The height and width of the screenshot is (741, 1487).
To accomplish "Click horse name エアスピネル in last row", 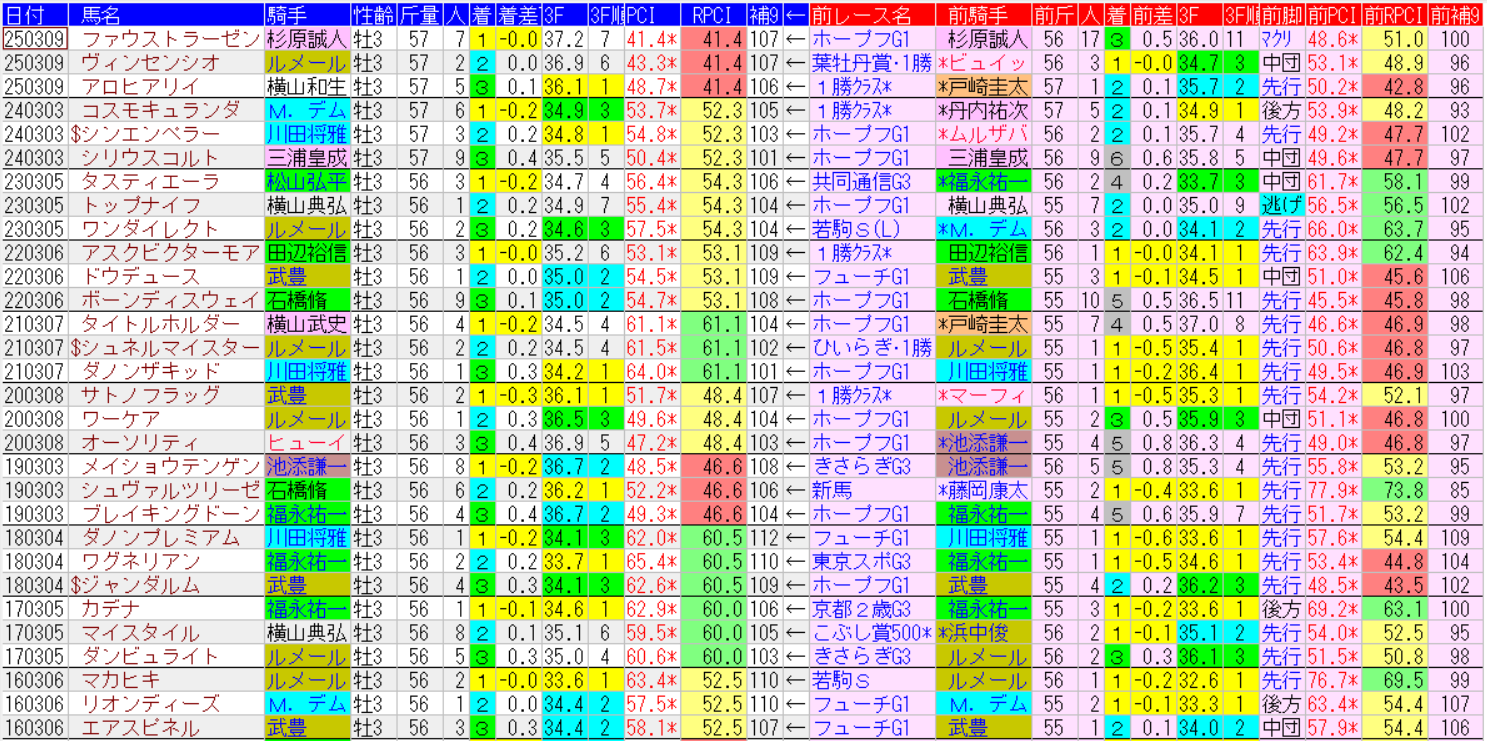I will point(140,728).
